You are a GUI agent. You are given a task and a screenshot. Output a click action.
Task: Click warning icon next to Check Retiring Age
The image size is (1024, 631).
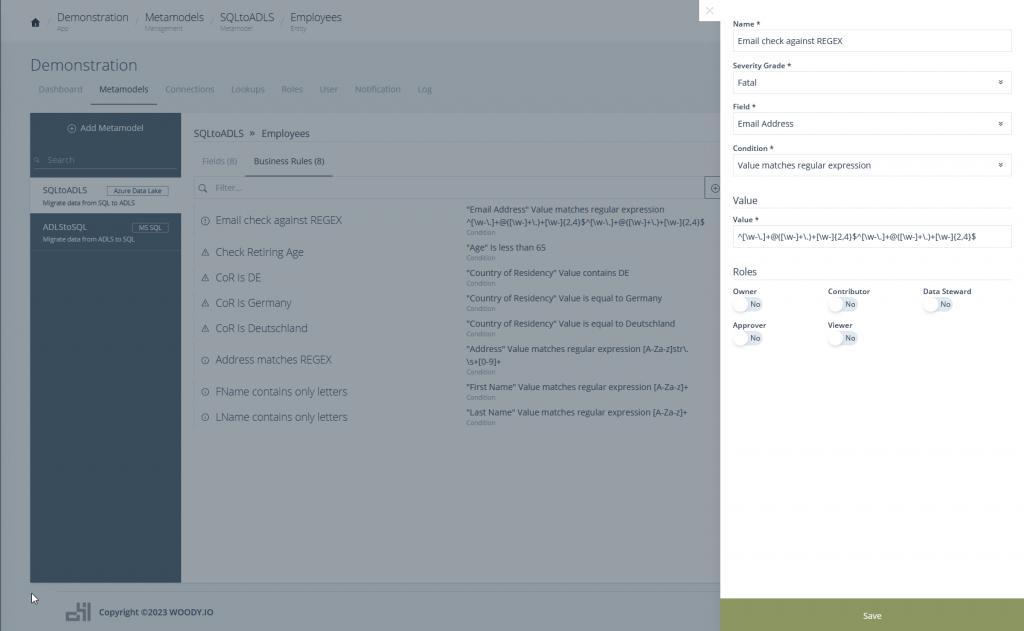(x=205, y=252)
